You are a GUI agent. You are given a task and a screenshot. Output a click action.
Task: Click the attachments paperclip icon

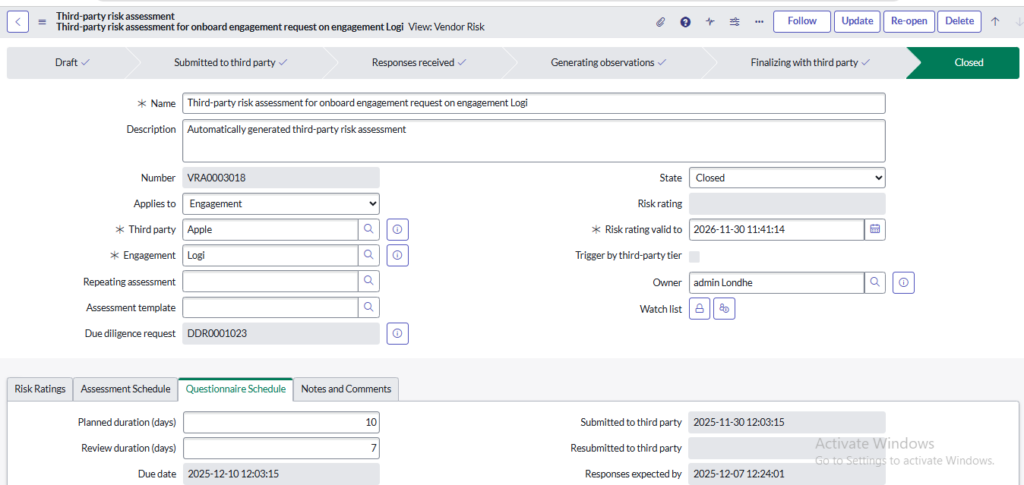pyautogui.click(x=660, y=21)
